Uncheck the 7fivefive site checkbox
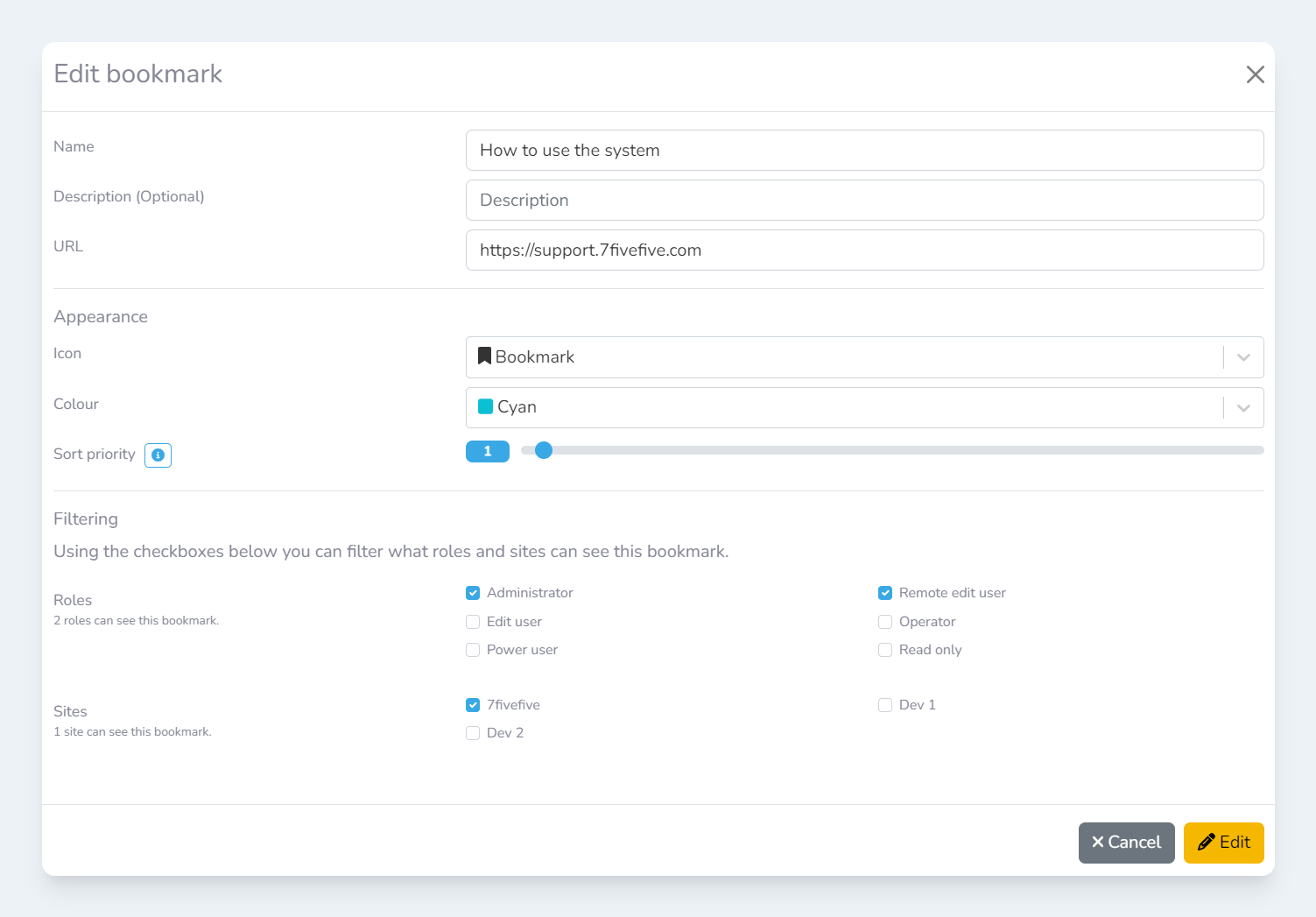The height and width of the screenshot is (917, 1316). coord(473,705)
